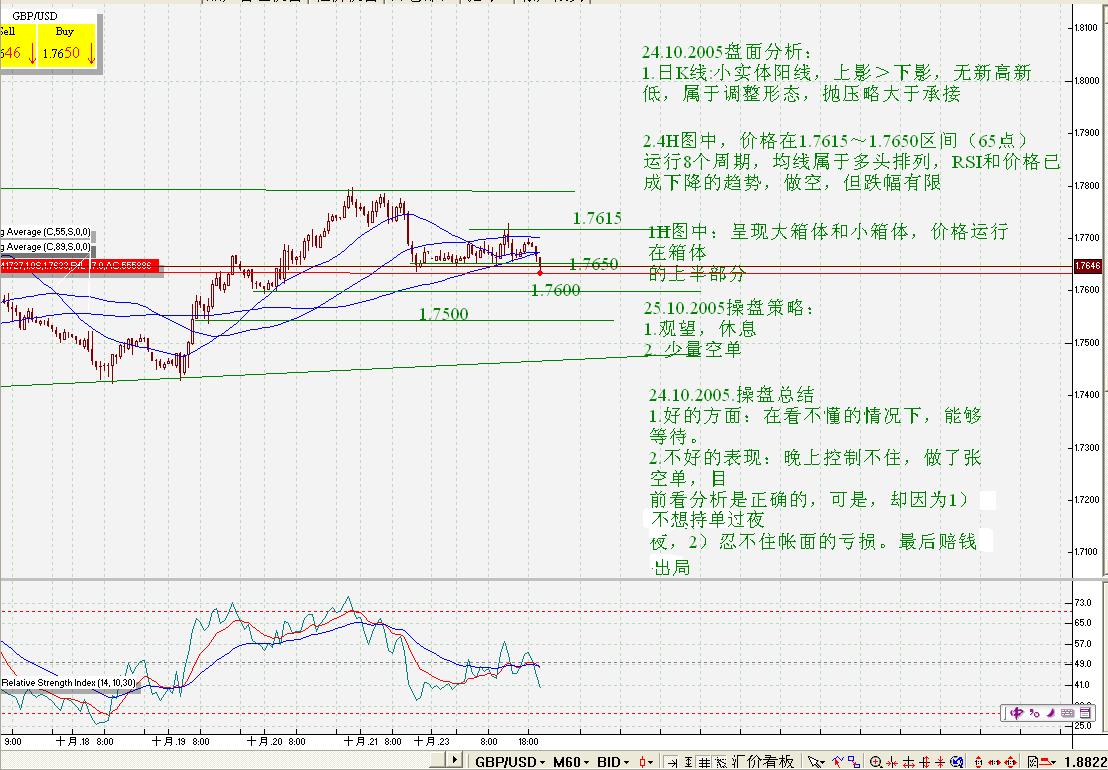Viewport: 1108px width, 770px height.
Task: Click the zoom in magnifier icon
Action: tap(876, 762)
